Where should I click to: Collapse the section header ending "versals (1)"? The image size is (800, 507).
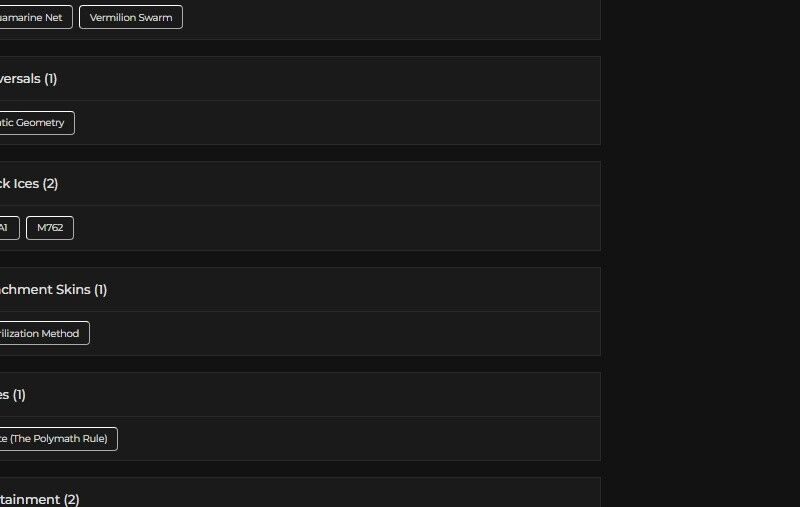click(30, 79)
